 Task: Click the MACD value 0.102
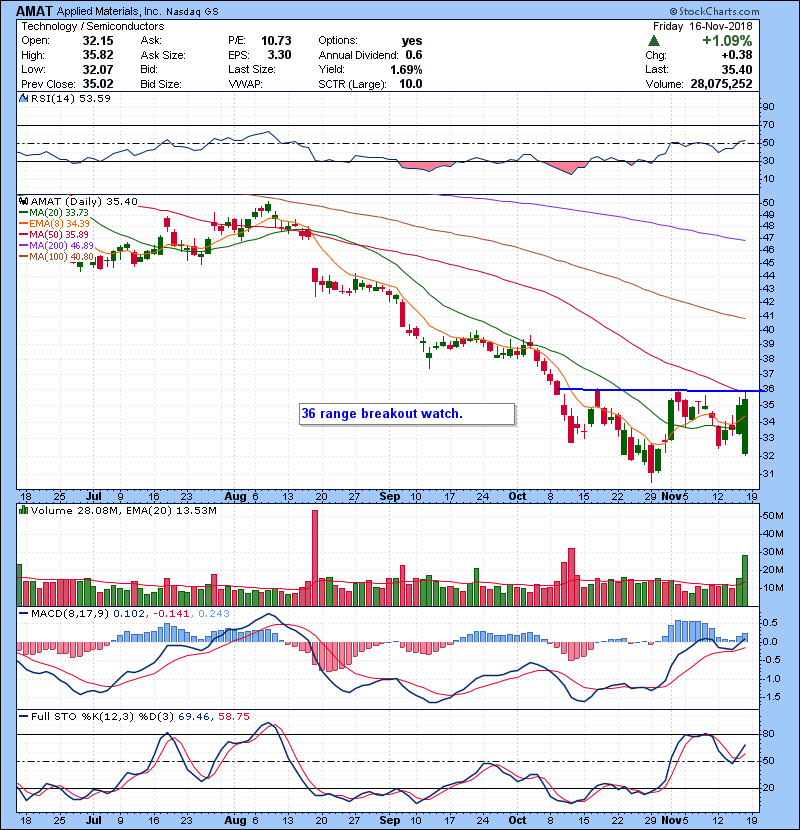click(x=129, y=614)
